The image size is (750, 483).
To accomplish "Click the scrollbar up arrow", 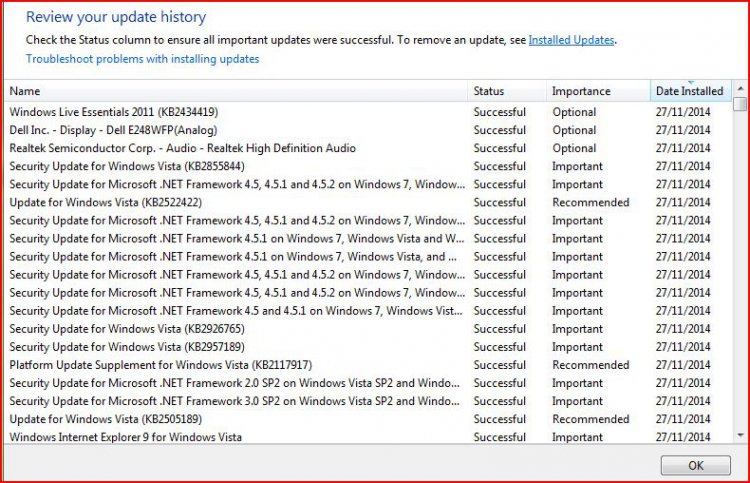I will tap(740, 88).
